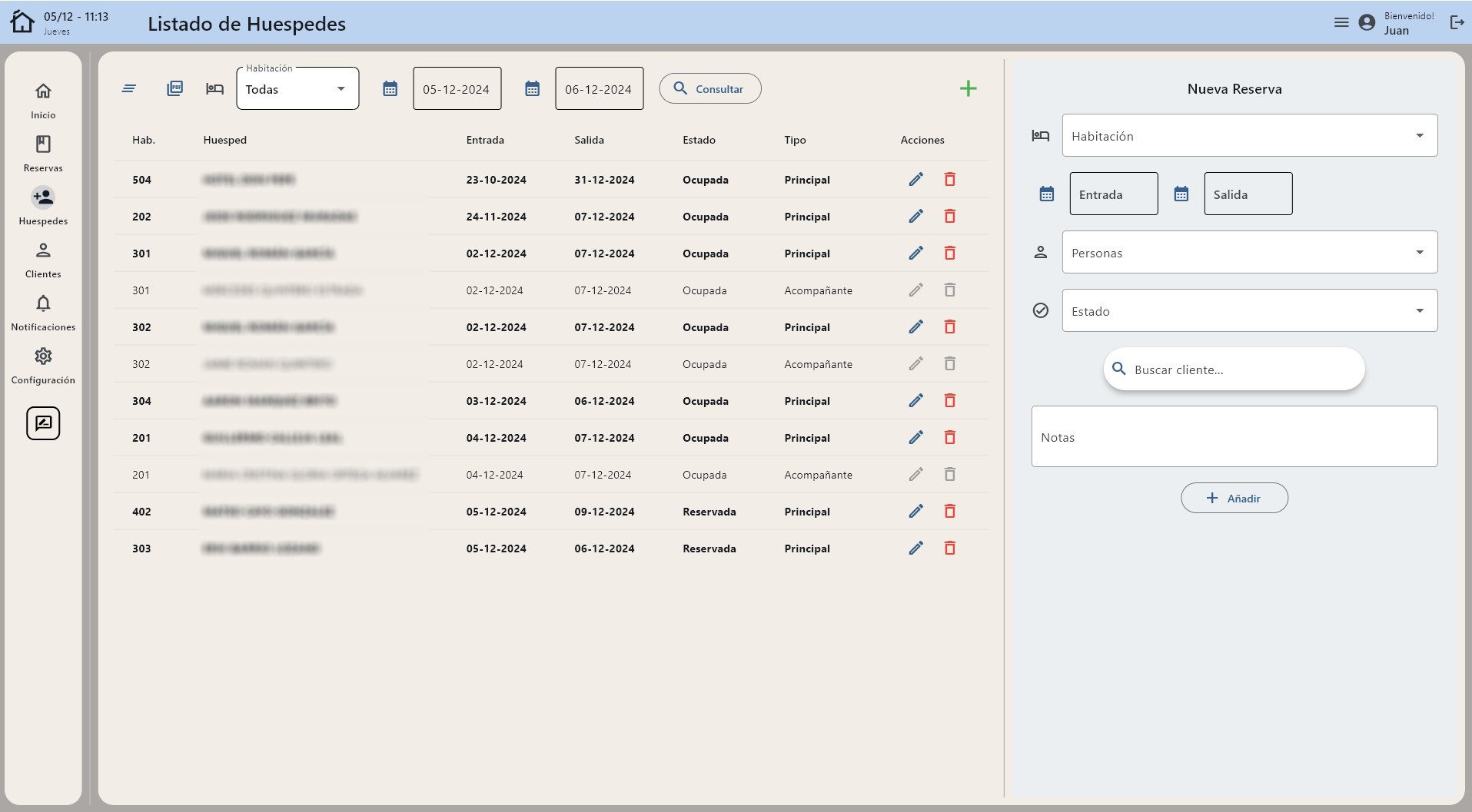Viewport: 1472px width, 812px height.
Task: Delete guest in room 504
Action: coord(950,179)
